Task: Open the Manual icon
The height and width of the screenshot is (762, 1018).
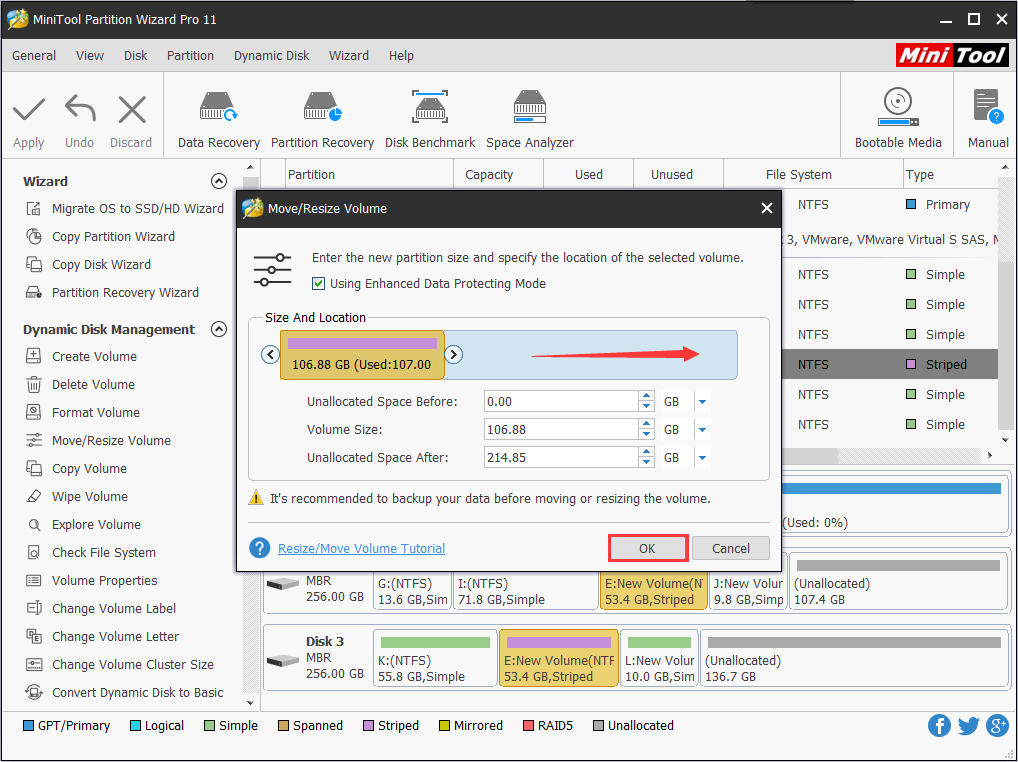Action: [x=987, y=106]
